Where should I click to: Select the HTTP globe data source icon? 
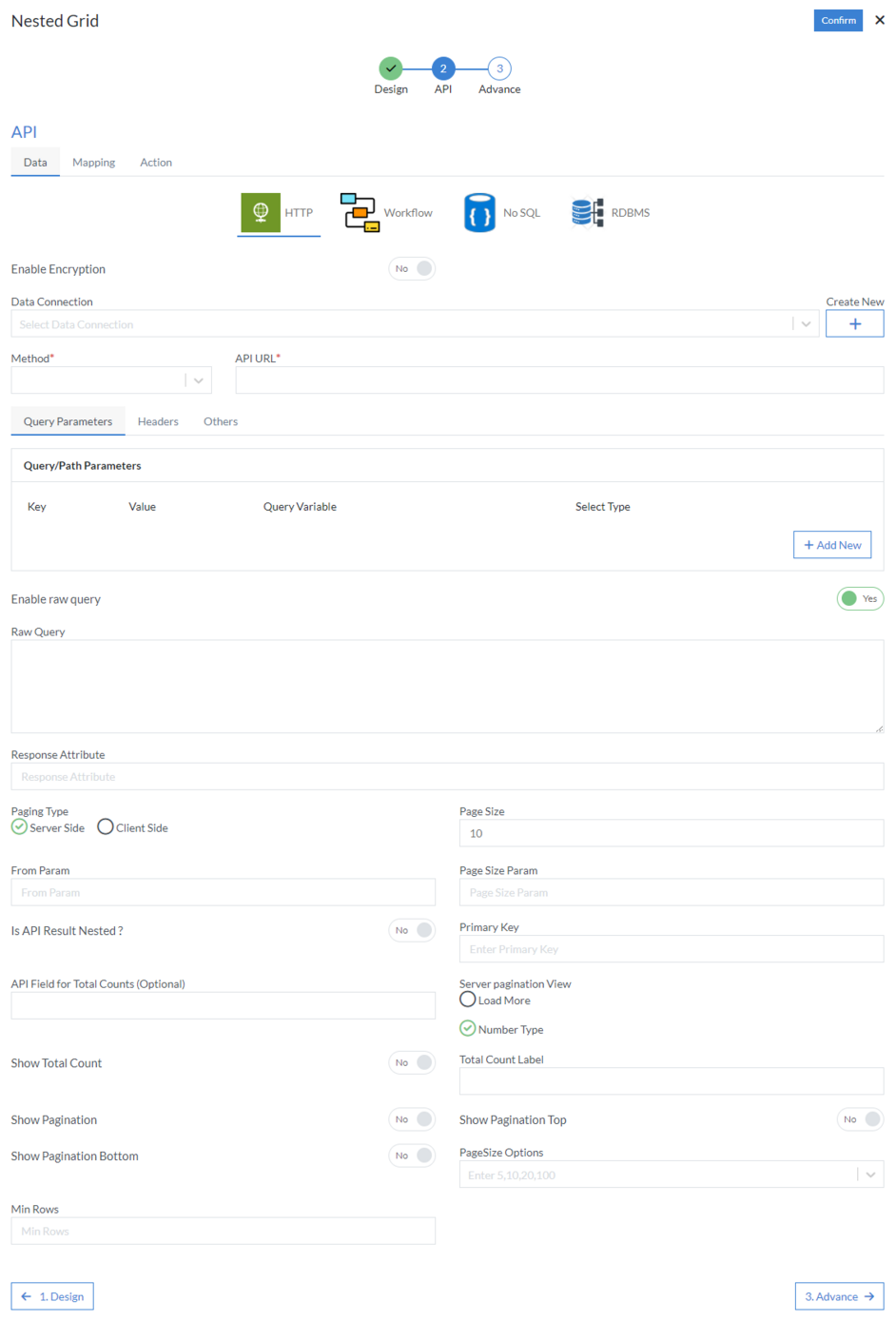[x=260, y=212]
